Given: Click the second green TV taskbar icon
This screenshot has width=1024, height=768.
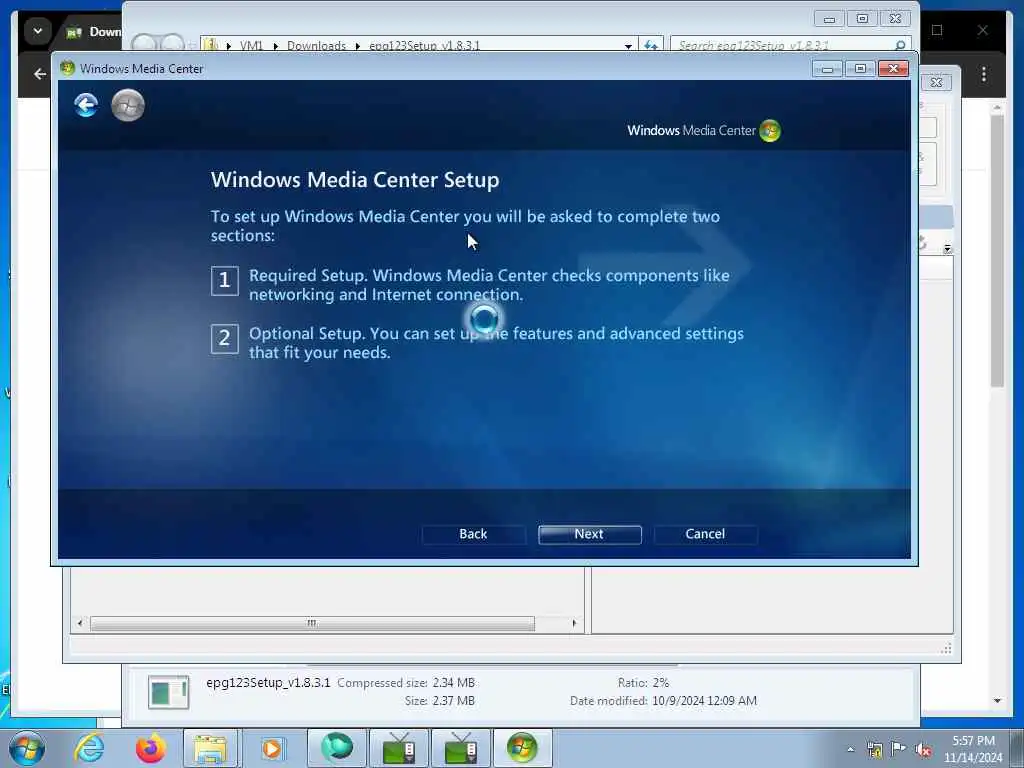Looking at the screenshot, I should (460, 748).
